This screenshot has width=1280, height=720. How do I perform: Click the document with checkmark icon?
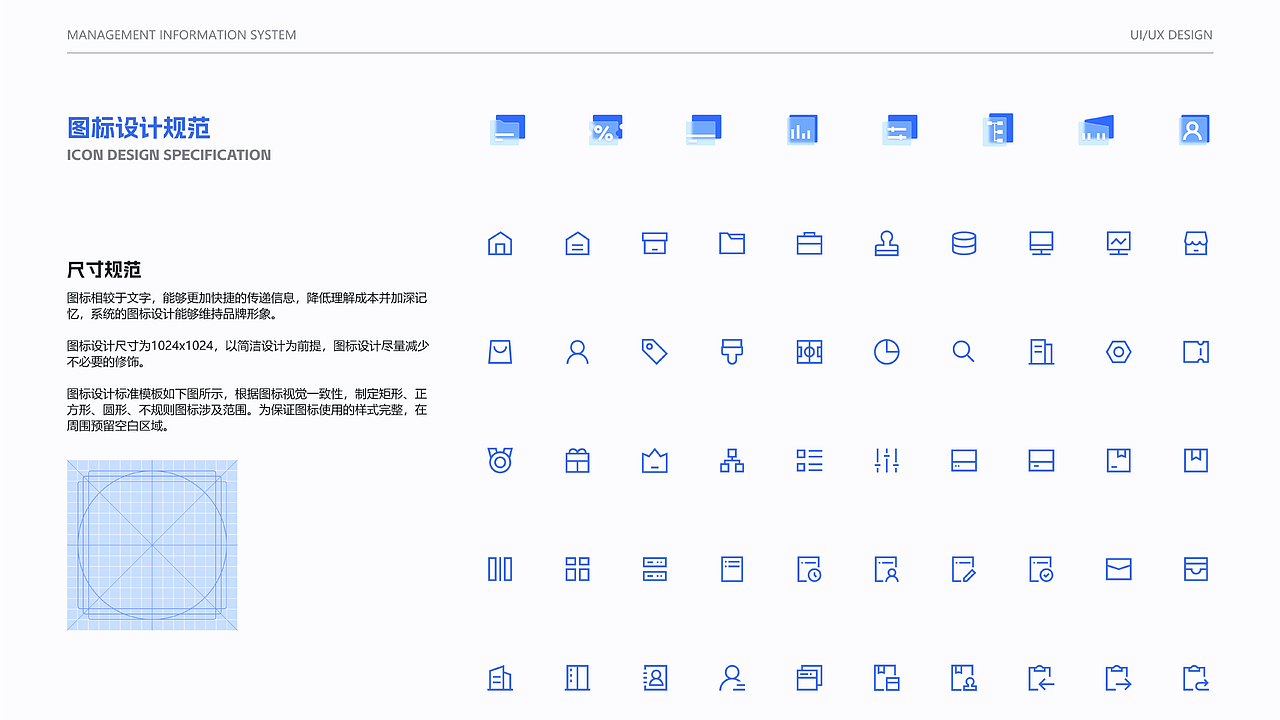click(1041, 569)
